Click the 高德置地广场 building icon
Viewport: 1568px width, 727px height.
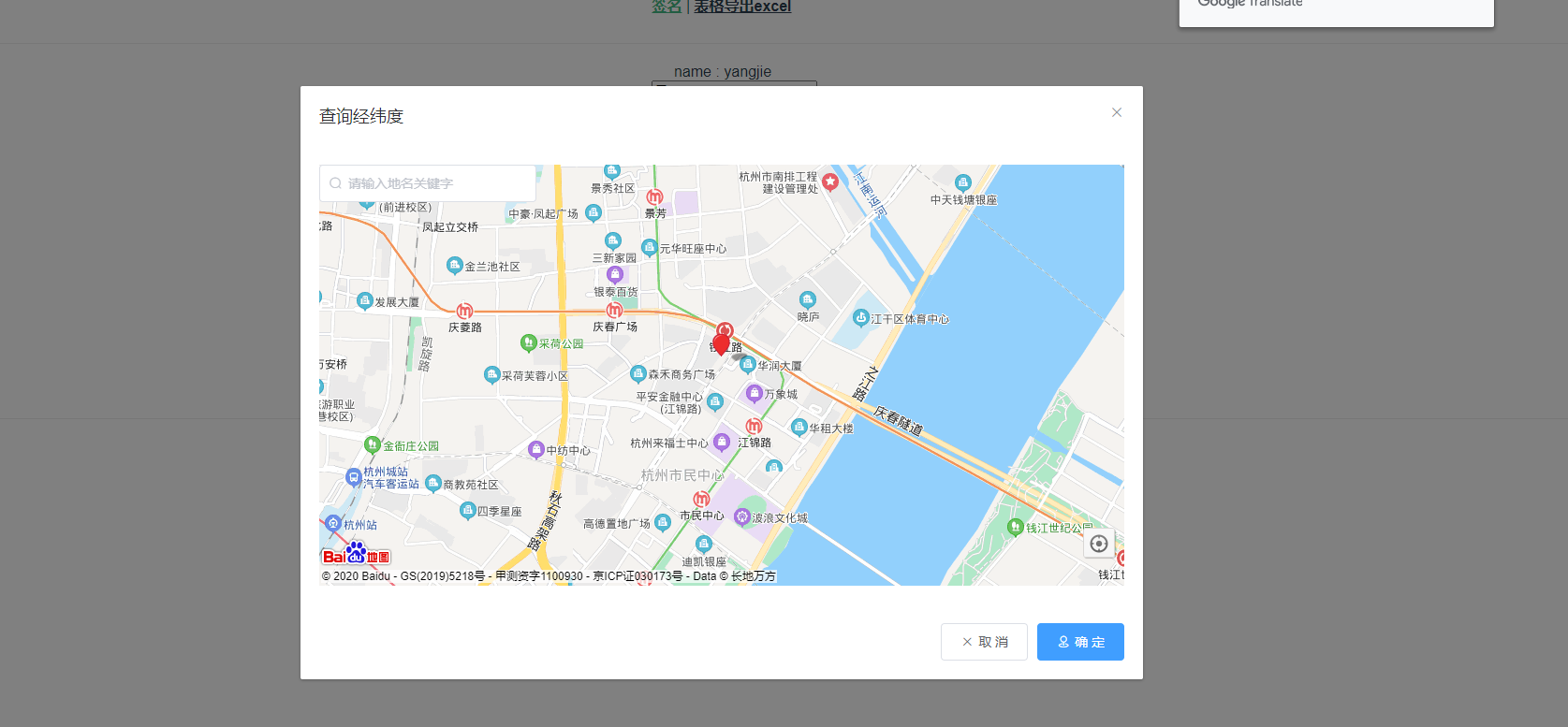pyautogui.click(x=663, y=523)
